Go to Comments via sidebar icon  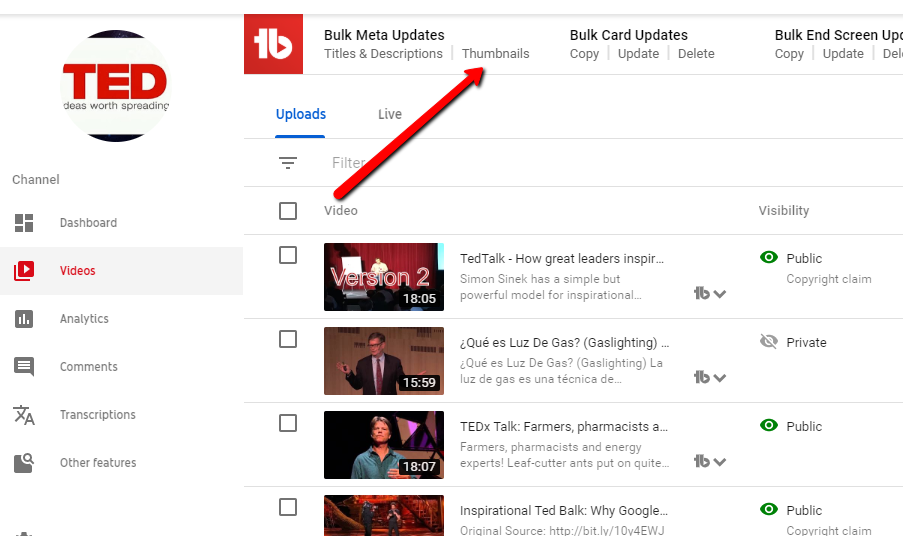point(24,367)
